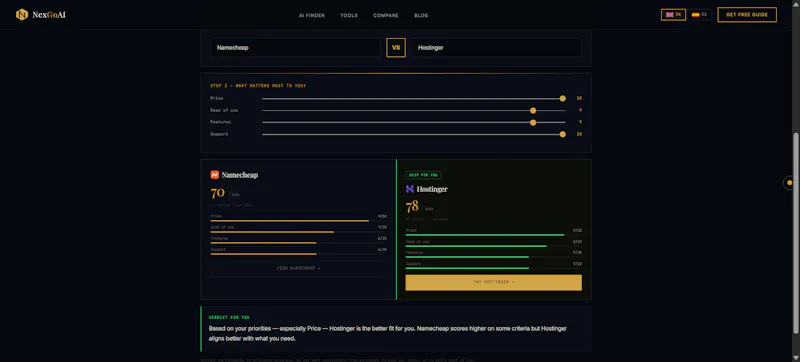Click the NexGoAI hexagon logo icon

[x=21, y=15]
